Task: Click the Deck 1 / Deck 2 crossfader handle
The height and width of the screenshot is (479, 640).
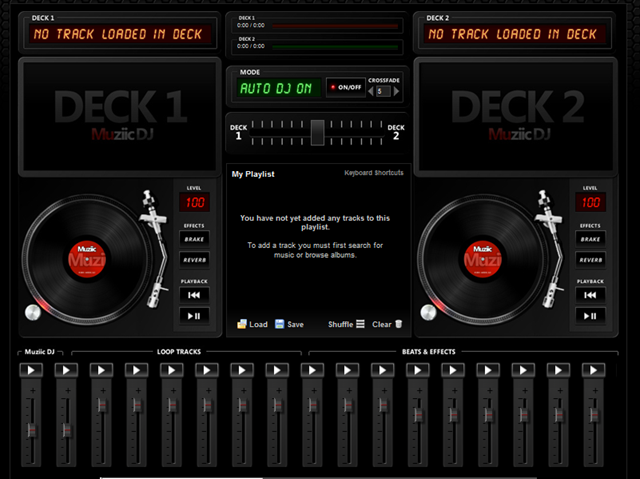Action: coord(317,132)
